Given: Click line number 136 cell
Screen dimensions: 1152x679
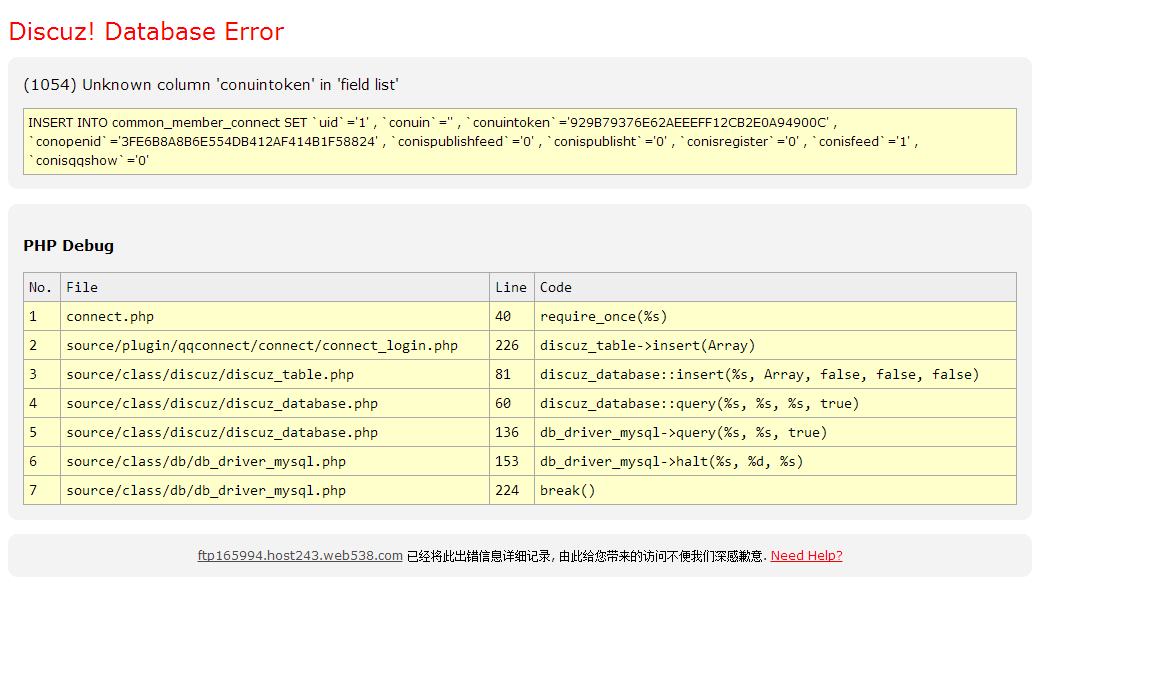Looking at the screenshot, I should 511,432.
